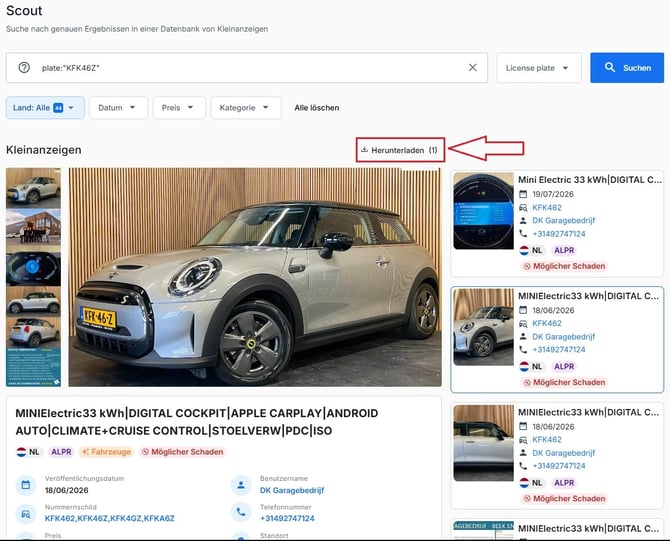670x541 pixels.
Task: Open the Datum filter dropdown
Action: pyautogui.click(x=118, y=108)
